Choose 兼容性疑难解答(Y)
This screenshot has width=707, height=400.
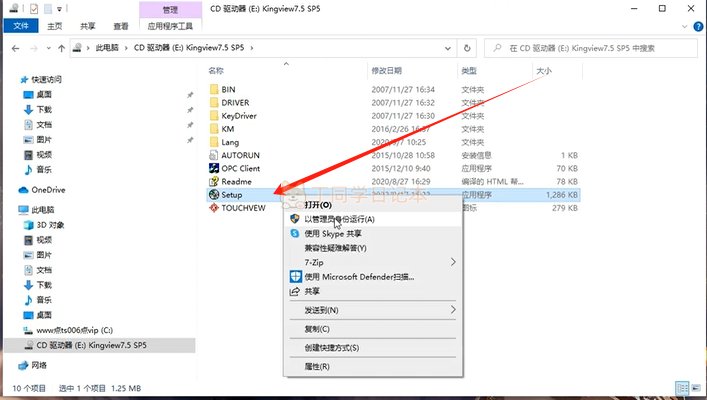click(x=373, y=248)
